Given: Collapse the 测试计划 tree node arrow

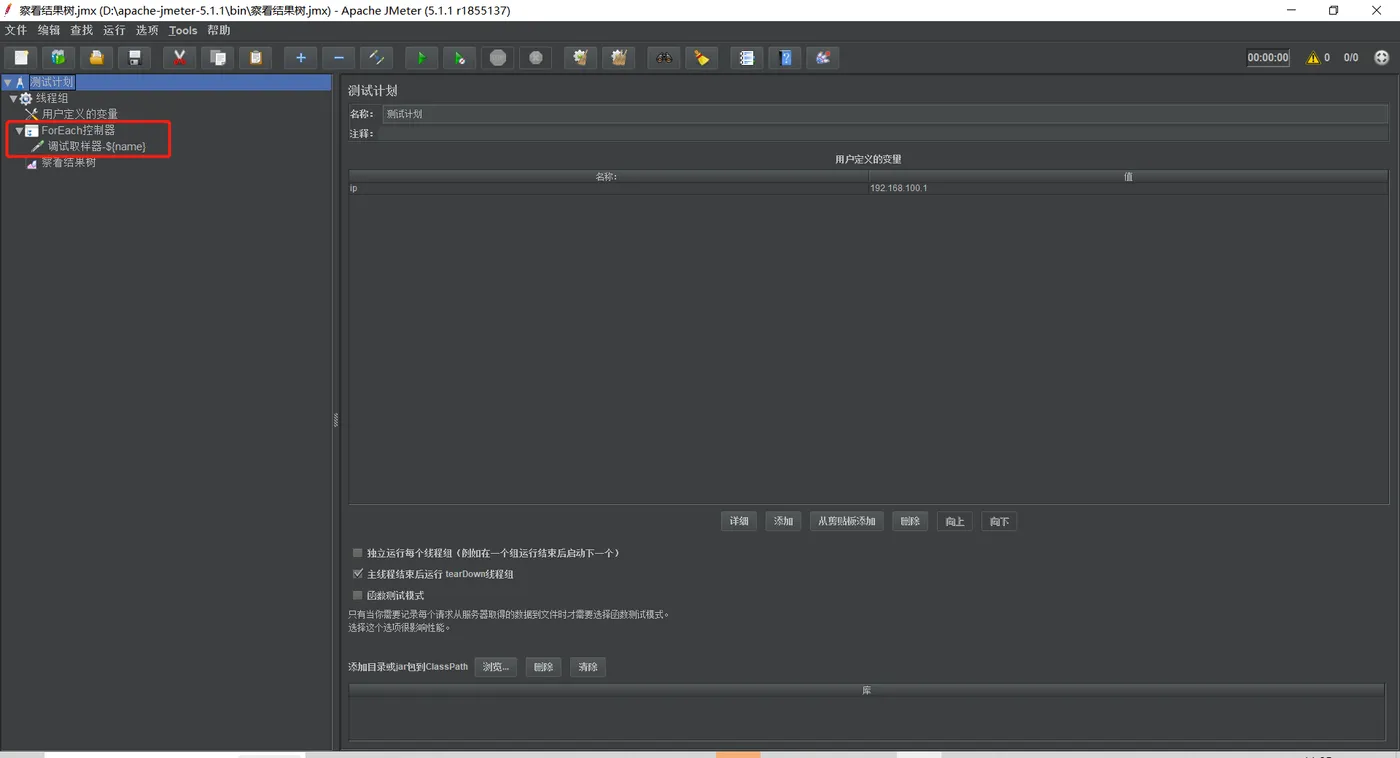Looking at the screenshot, I should (8, 82).
